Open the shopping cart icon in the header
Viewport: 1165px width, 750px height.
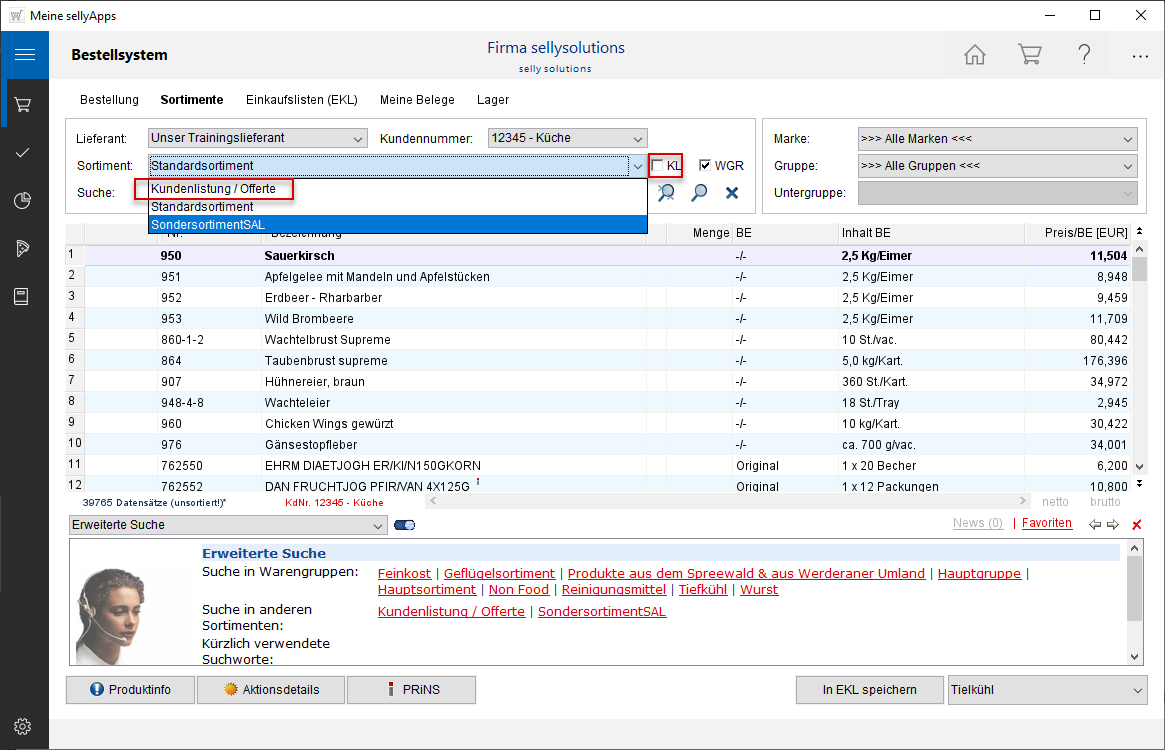pyautogui.click(x=1029, y=55)
